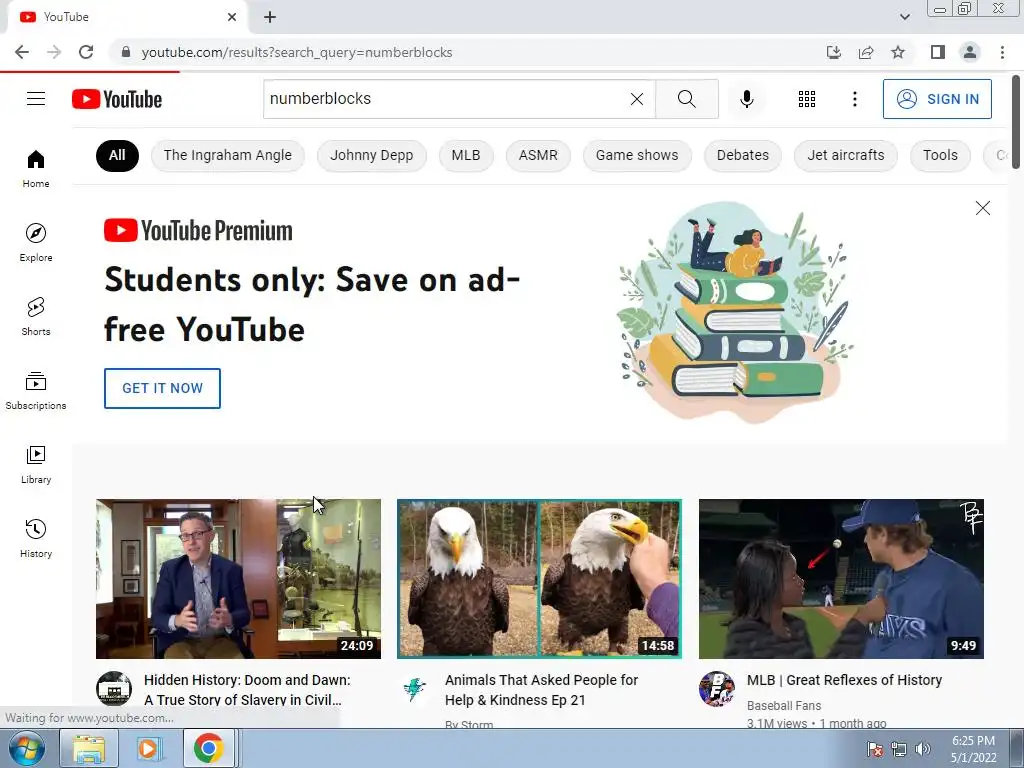Bookmark this page with the star icon
Screen dimensions: 1024x768
click(x=898, y=52)
